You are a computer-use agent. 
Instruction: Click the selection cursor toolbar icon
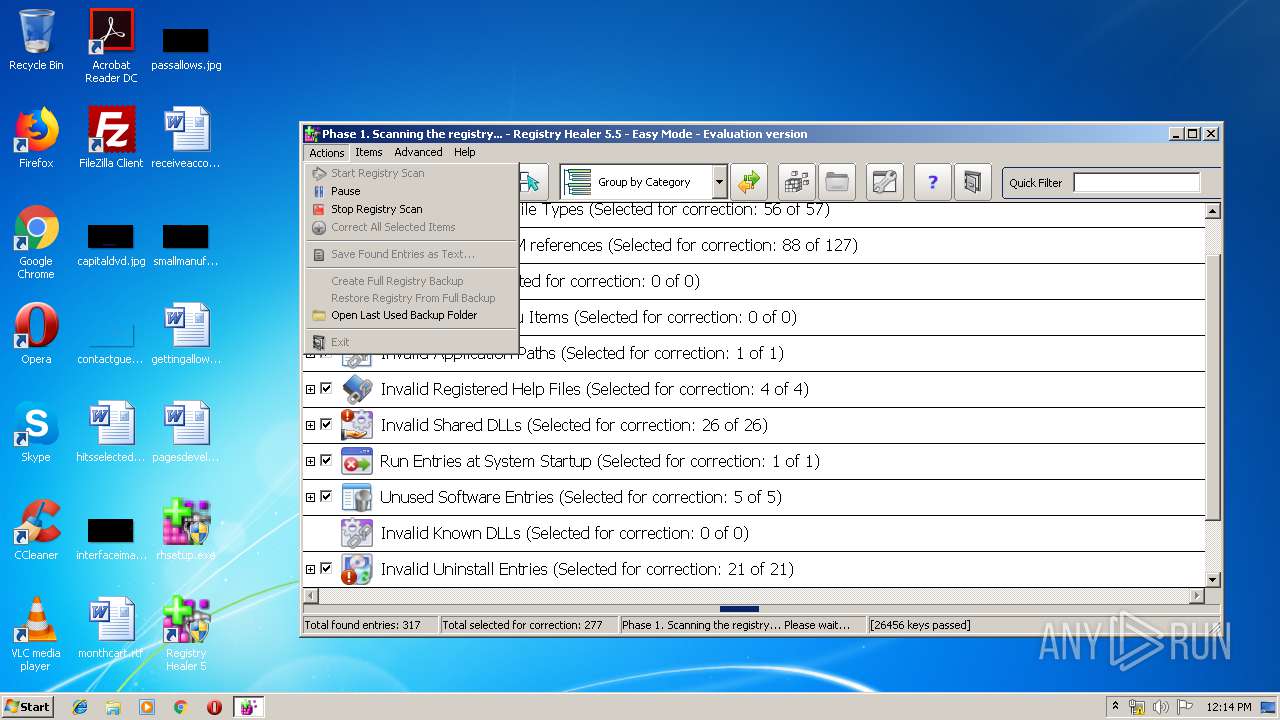pyautogui.click(x=532, y=182)
